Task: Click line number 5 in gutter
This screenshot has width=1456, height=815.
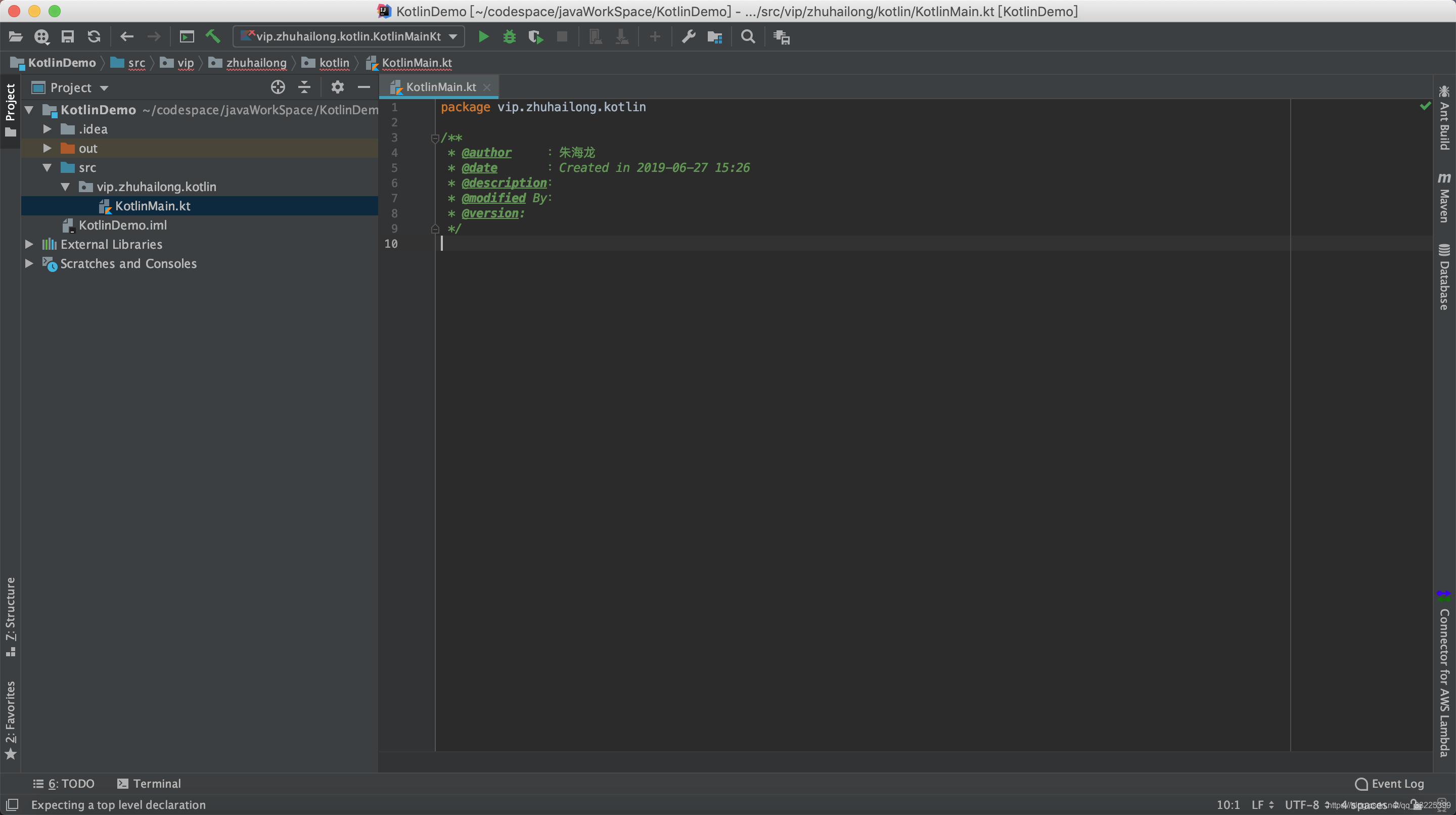Action: click(x=394, y=168)
